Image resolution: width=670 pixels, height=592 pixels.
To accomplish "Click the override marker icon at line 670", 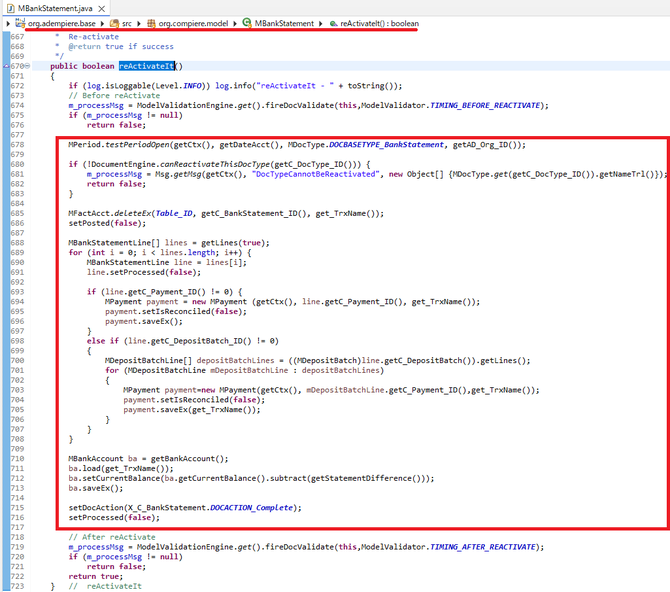I will coord(6,66).
